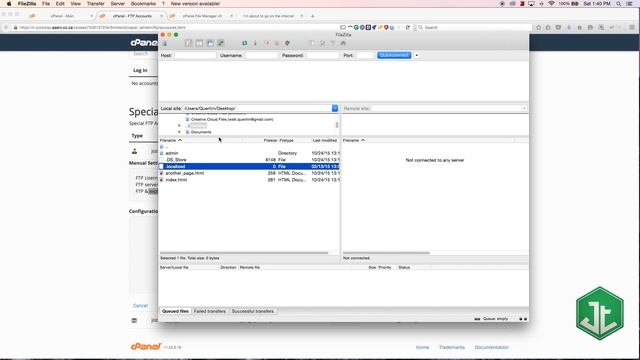Image resolution: width=640 pixels, height=360 pixels.
Task: Open macOS Spotlight search icon
Action: [x=619, y=4]
